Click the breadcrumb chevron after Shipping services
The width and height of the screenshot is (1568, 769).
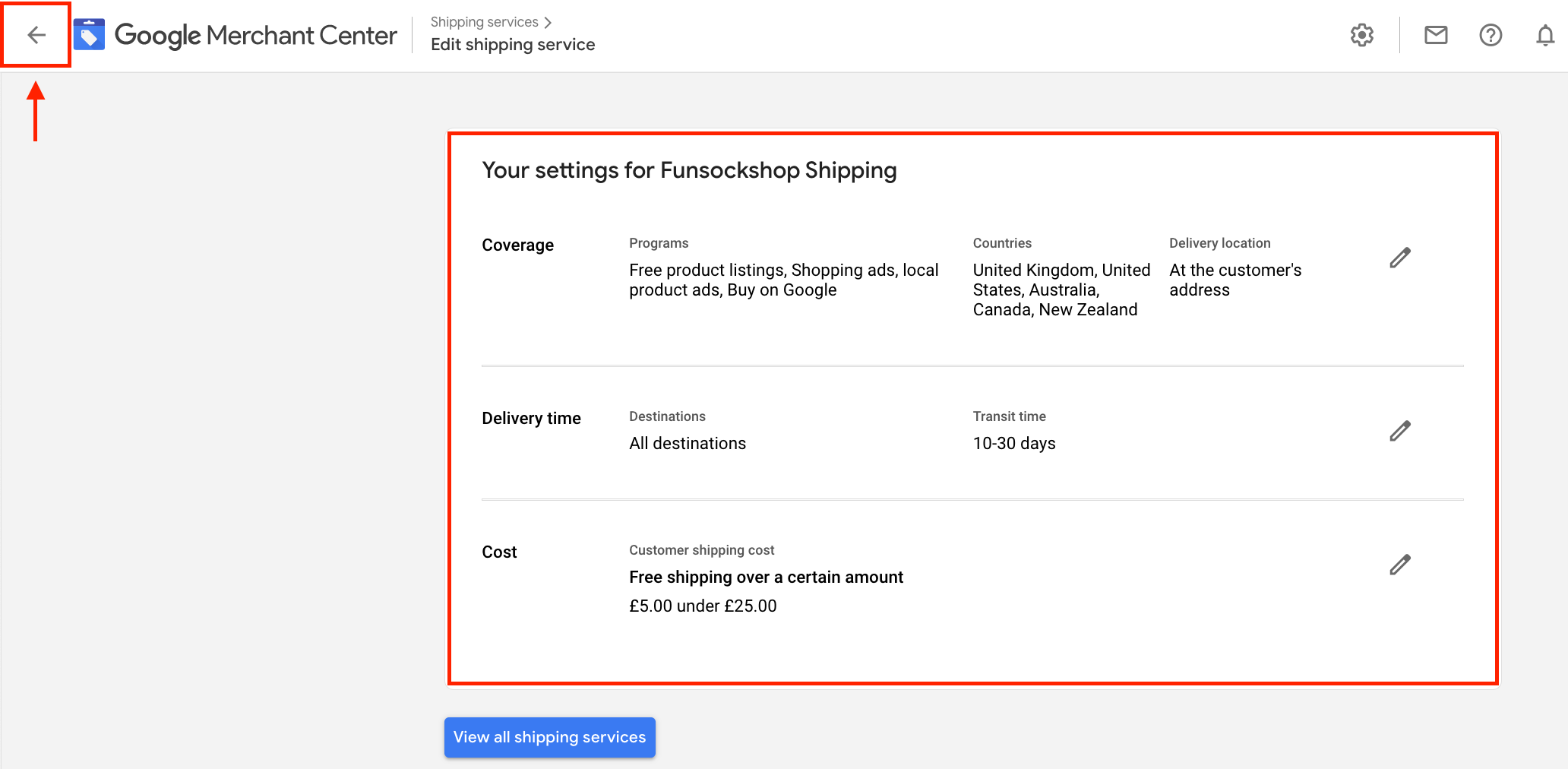548,23
